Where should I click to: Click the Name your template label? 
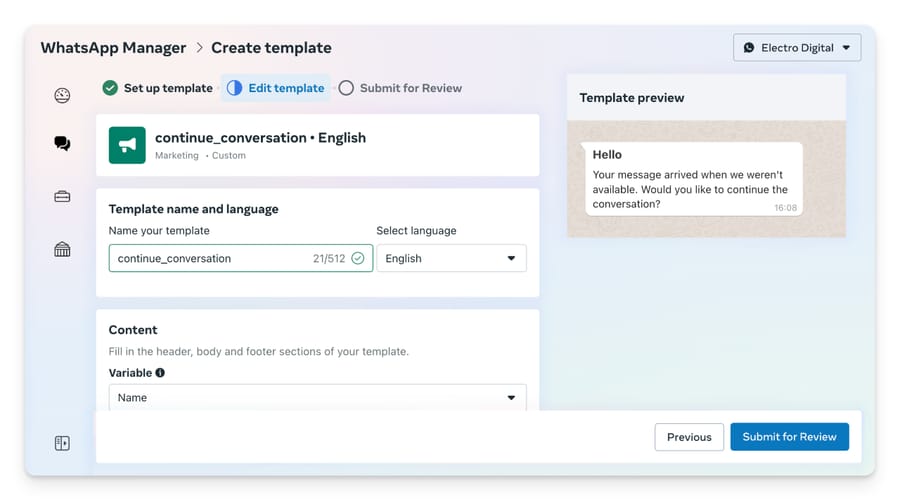(159, 231)
